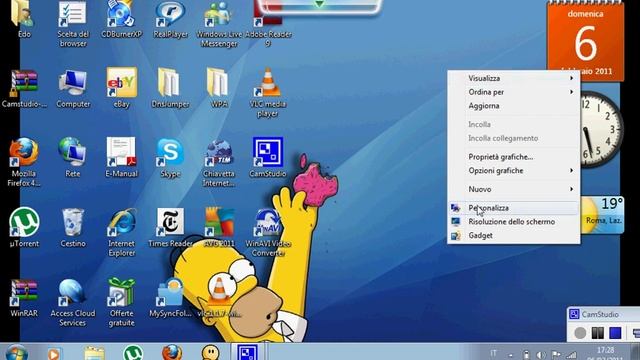Launch VLC media player shortcut
Viewport: 640px width, 360px height.
coord(268,93)
